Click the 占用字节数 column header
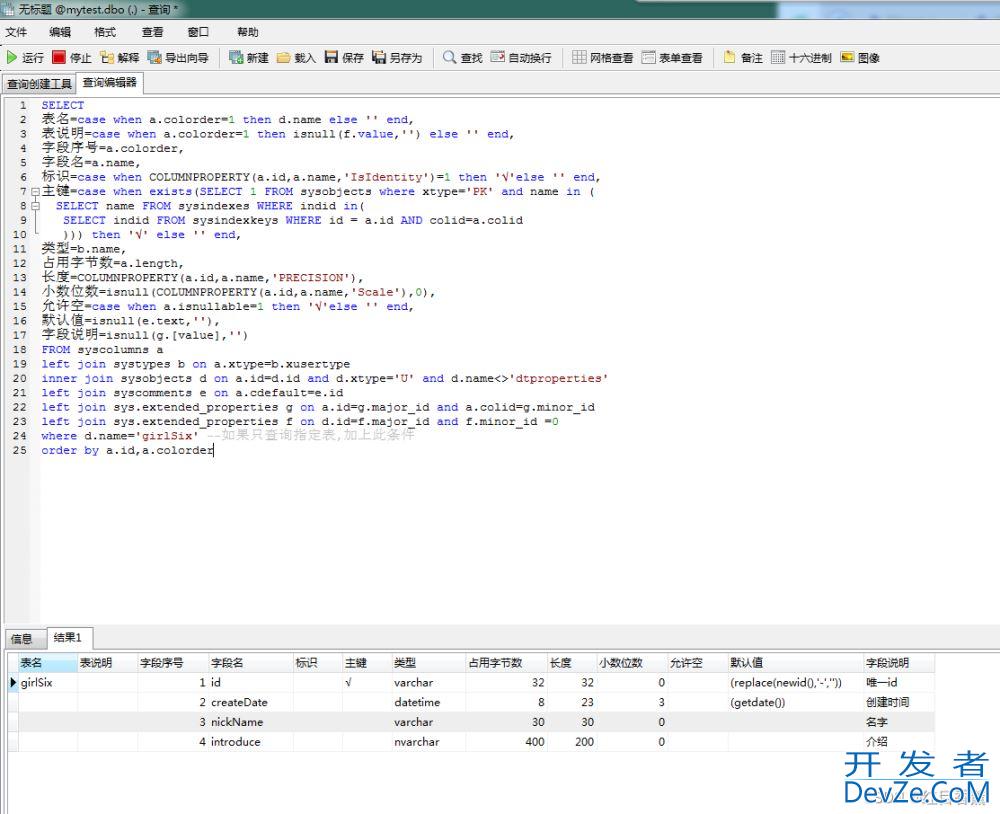Image resolution: width=1000 pixels, height=814 pixels. click(506, 663)
